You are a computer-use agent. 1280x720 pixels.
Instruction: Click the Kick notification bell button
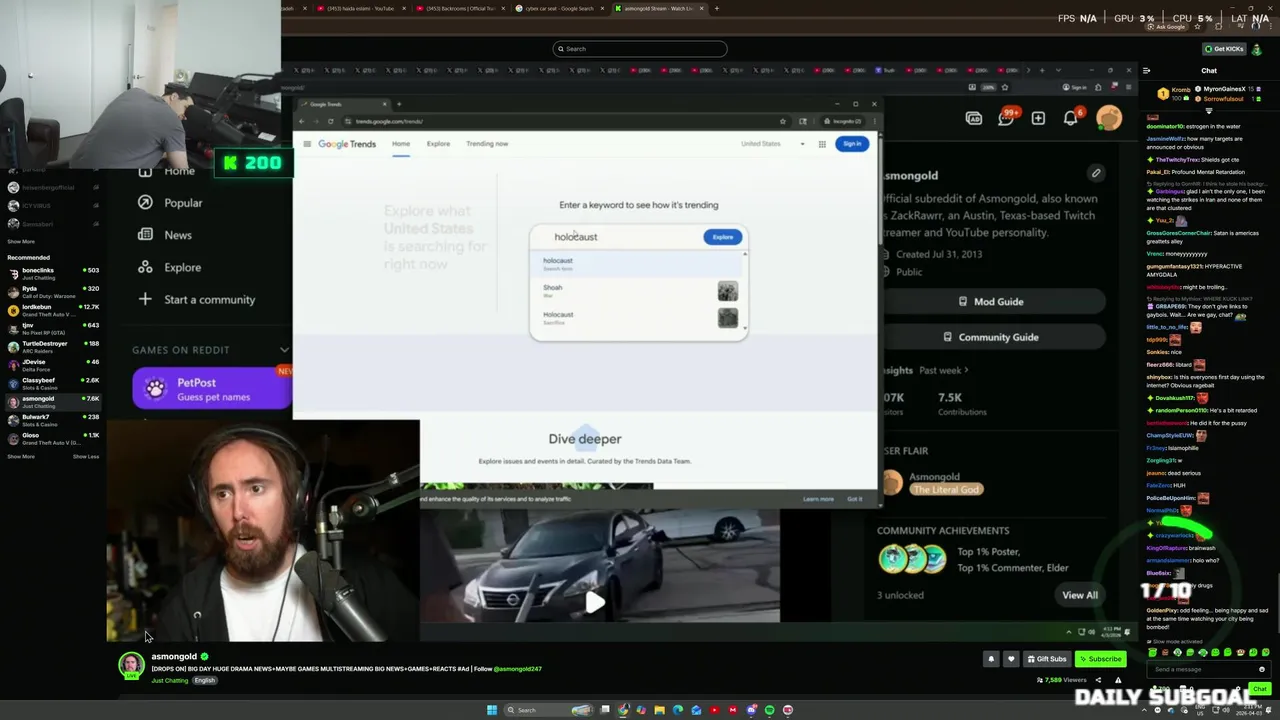click(991, 659)
